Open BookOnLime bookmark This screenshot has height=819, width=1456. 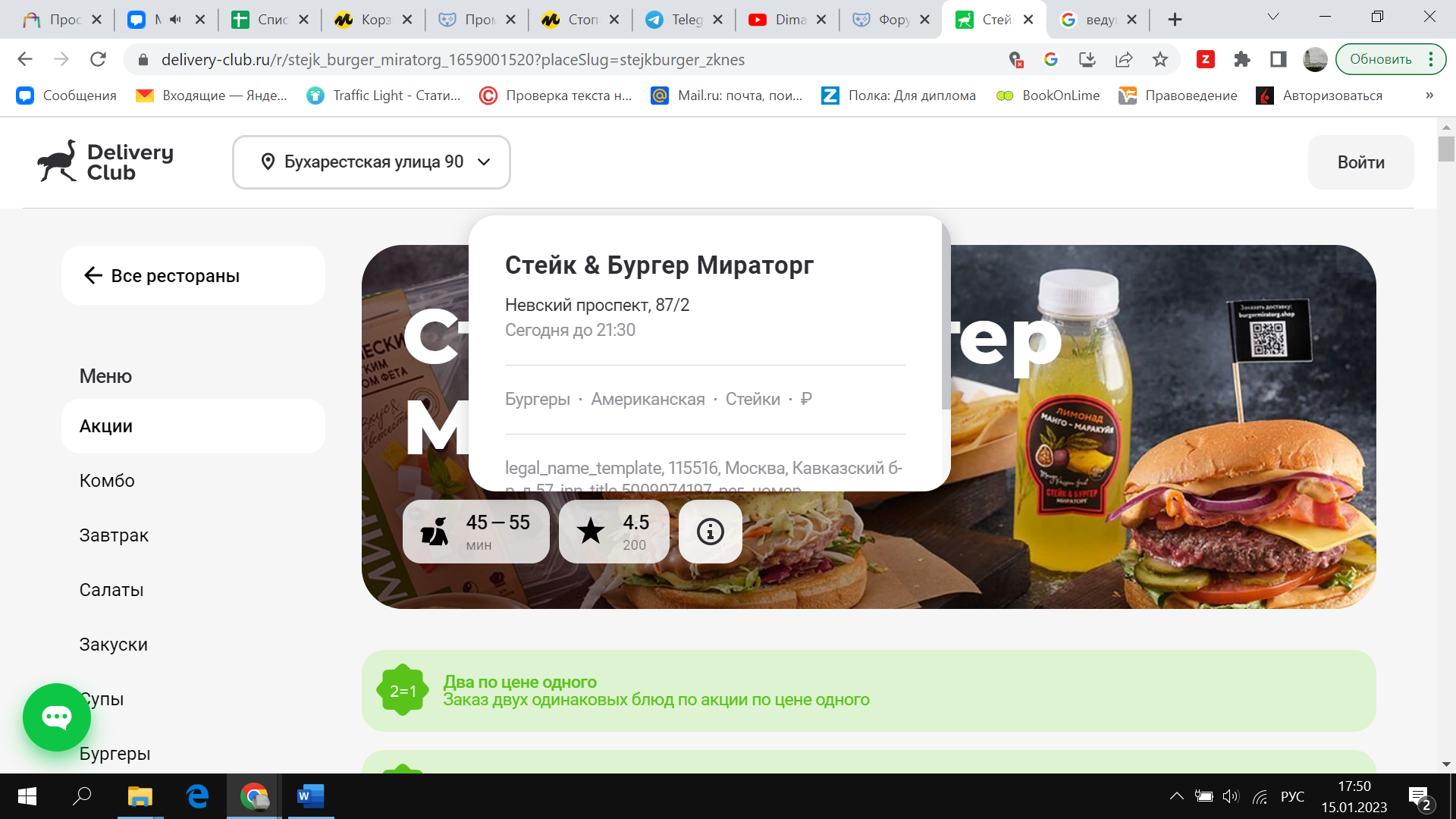coord(1048,96)
